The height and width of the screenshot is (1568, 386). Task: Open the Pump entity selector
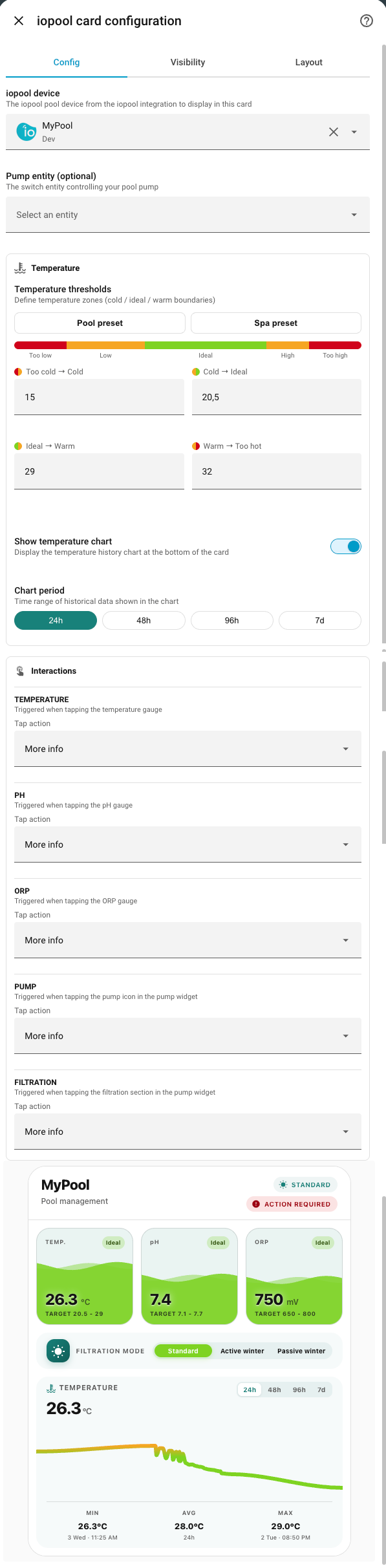(188, 215)
